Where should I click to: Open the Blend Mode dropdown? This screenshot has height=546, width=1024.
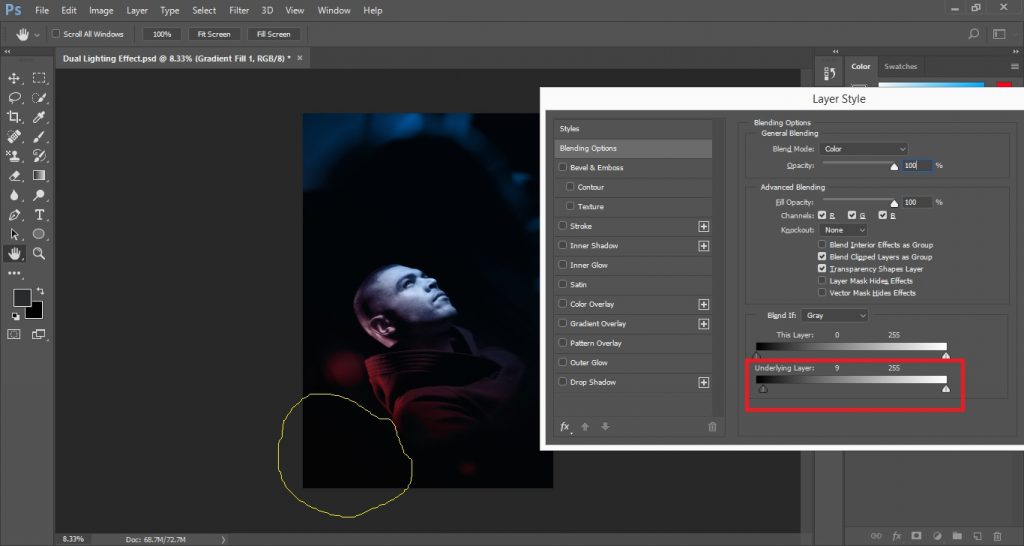(x=863, y=149)
